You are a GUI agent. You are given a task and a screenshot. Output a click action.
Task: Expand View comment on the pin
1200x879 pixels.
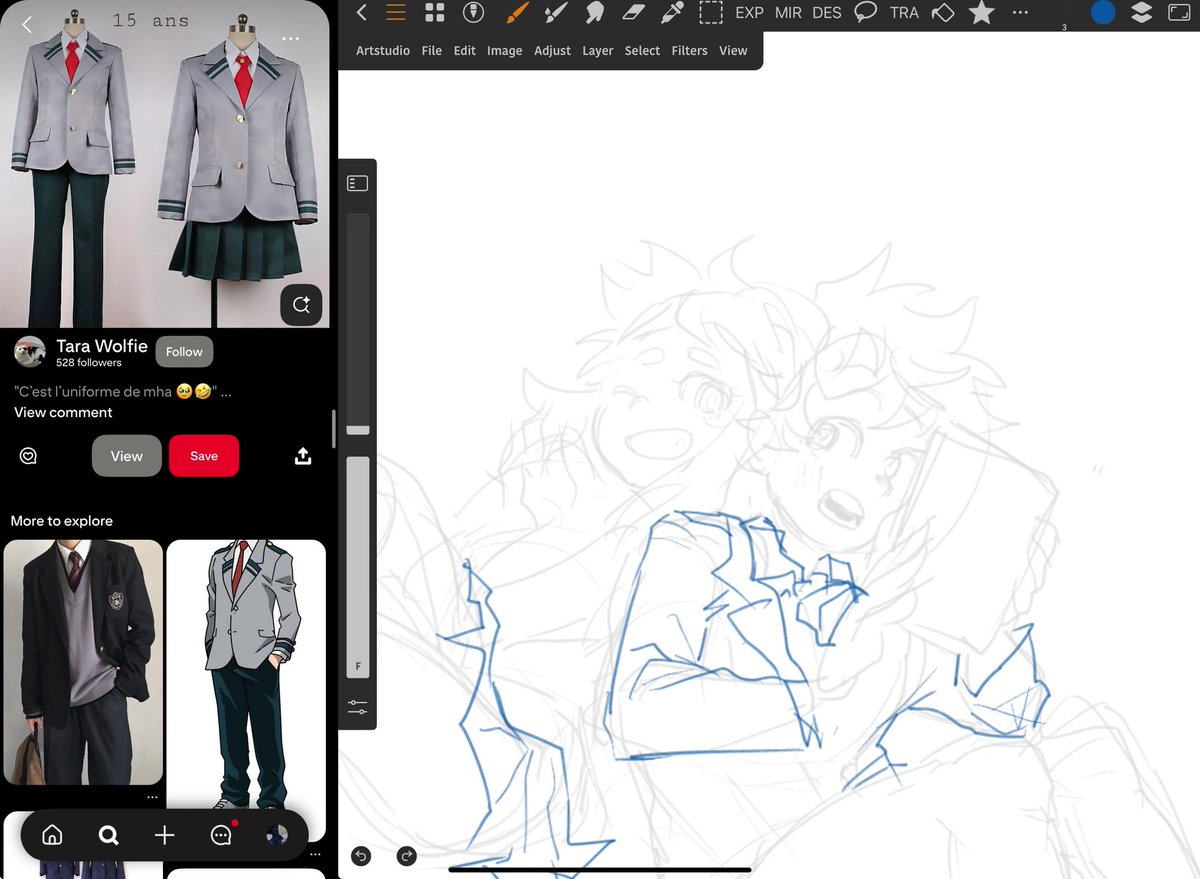(x=63, y=412)
